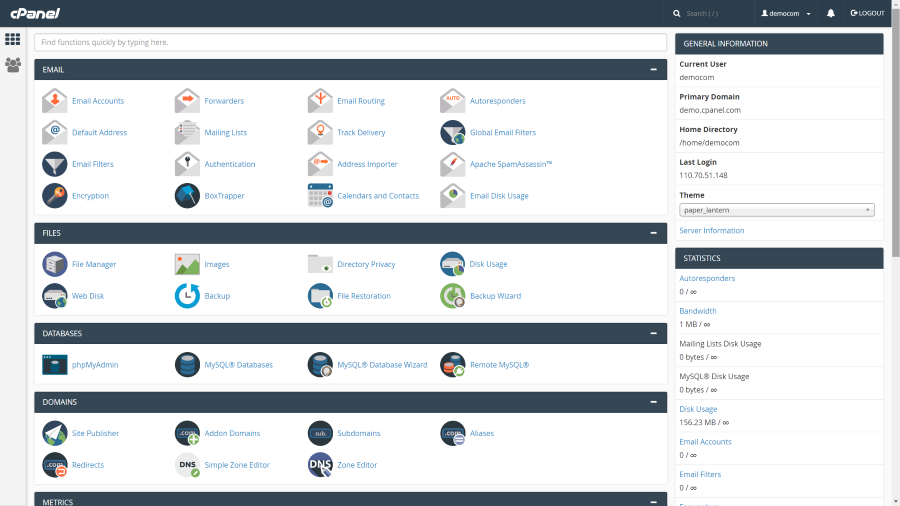
Task: Select the Autoresponders icon
Action: (x=452, y=101)
